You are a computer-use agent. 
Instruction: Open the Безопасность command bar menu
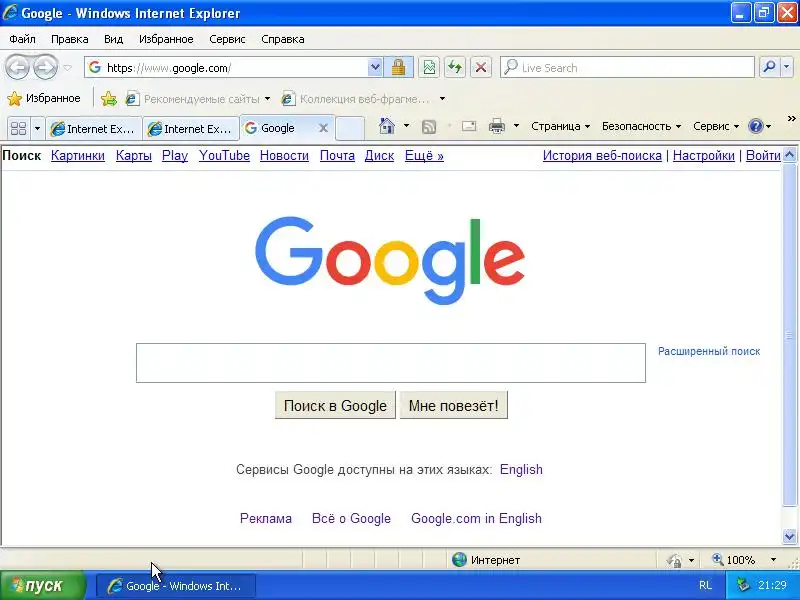tap(641, 126)
